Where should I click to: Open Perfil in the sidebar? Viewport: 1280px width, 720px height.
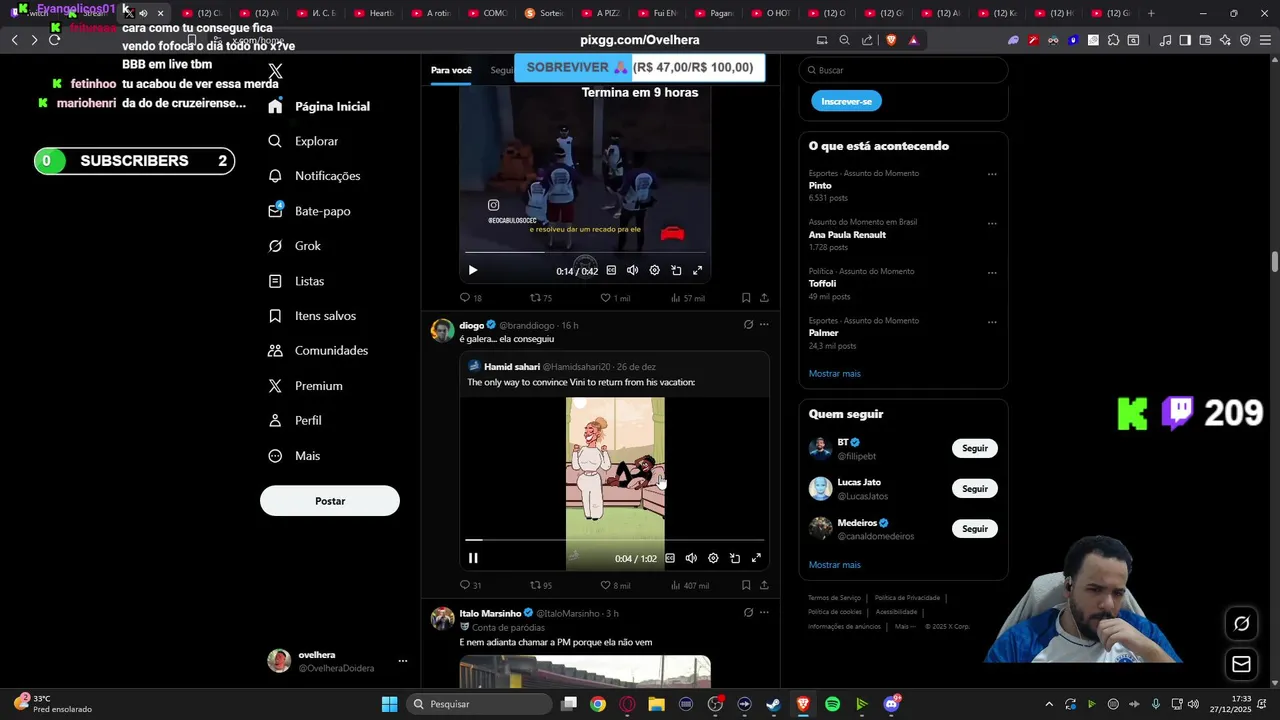(294, 421)
